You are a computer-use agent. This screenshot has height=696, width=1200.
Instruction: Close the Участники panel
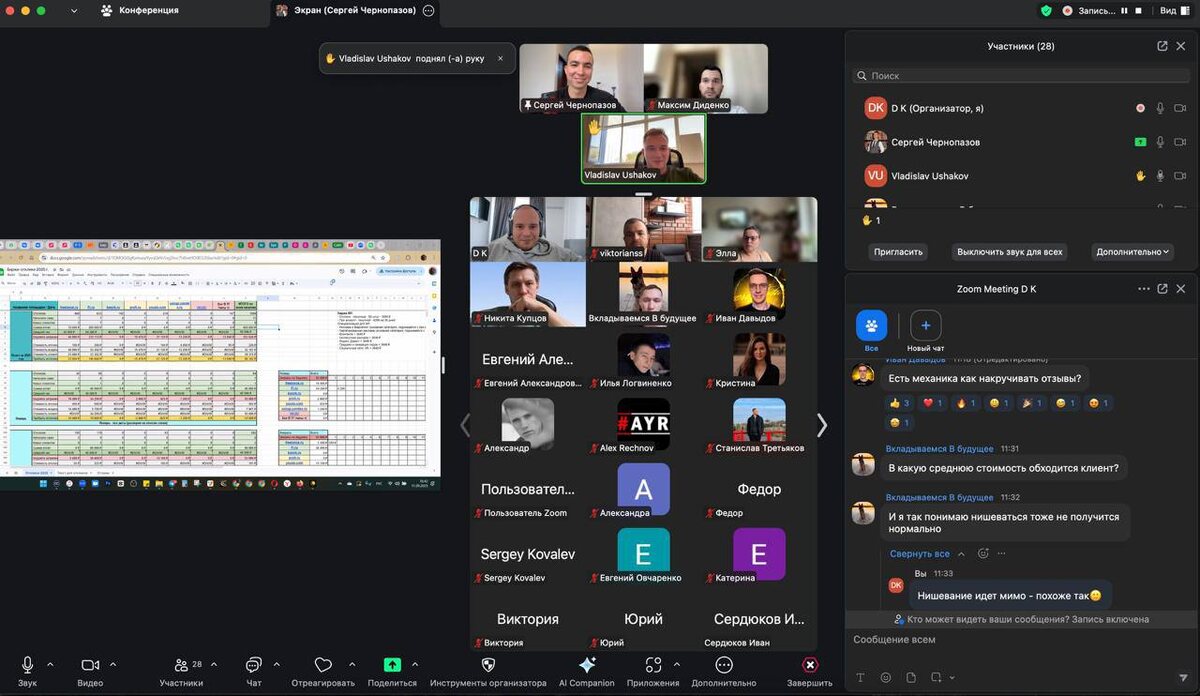click(1182, 46)
